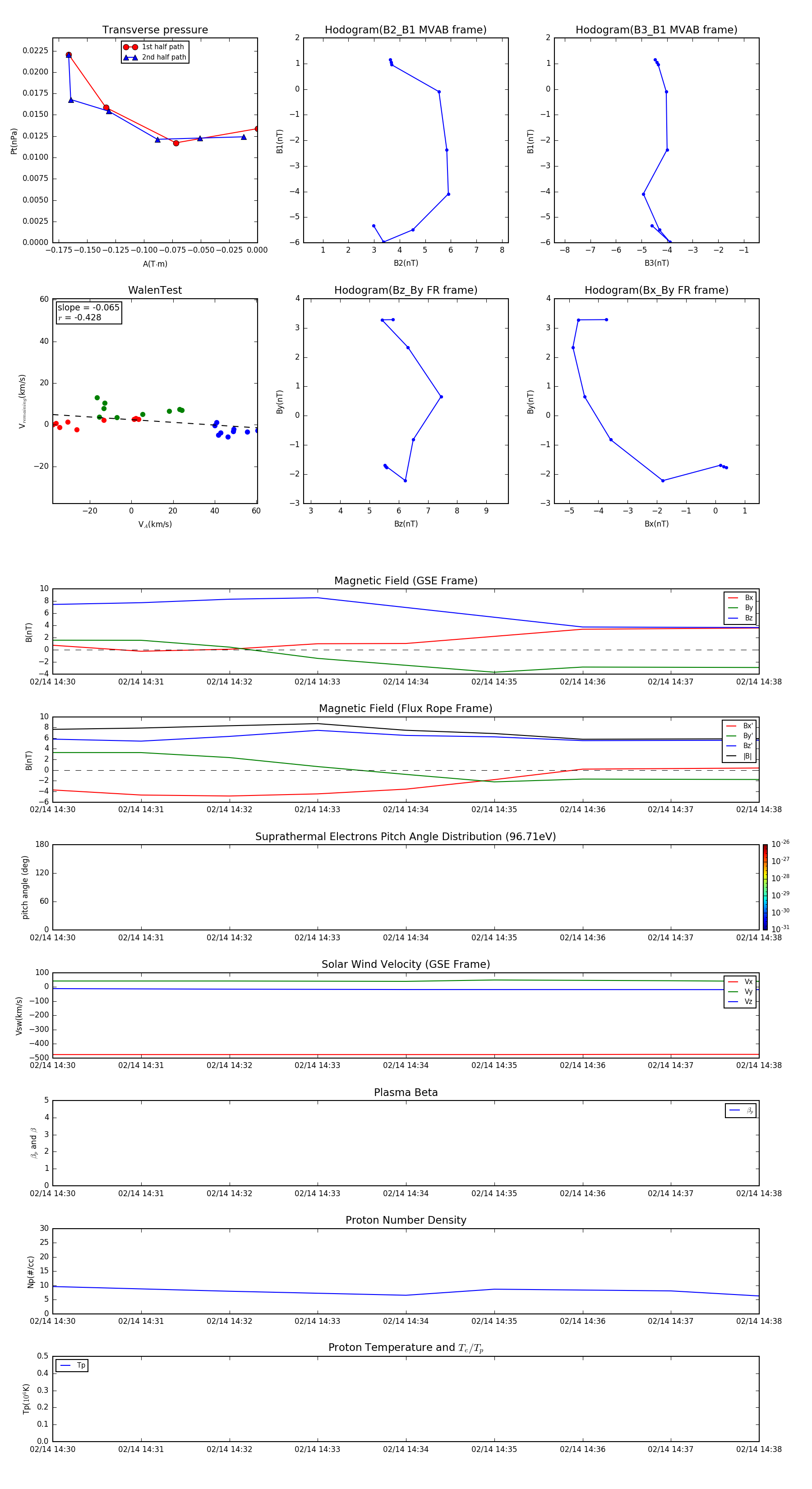Click the 'Tp(10^6K)' axis label
The width and height of the screenshot is (812, 1489).
pos(27,1399)
